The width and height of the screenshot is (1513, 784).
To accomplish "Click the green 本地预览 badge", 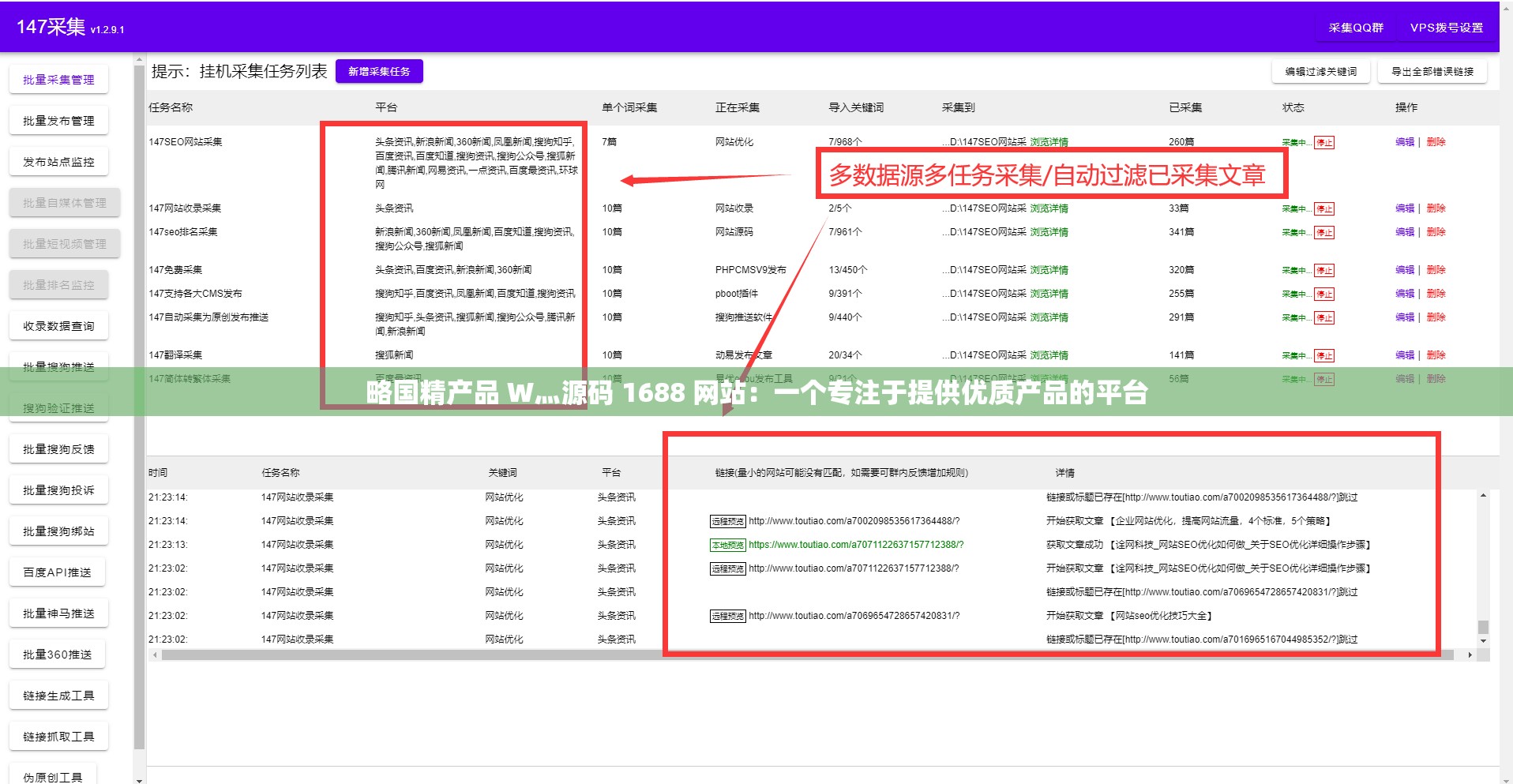I will [x=727, y=544].
